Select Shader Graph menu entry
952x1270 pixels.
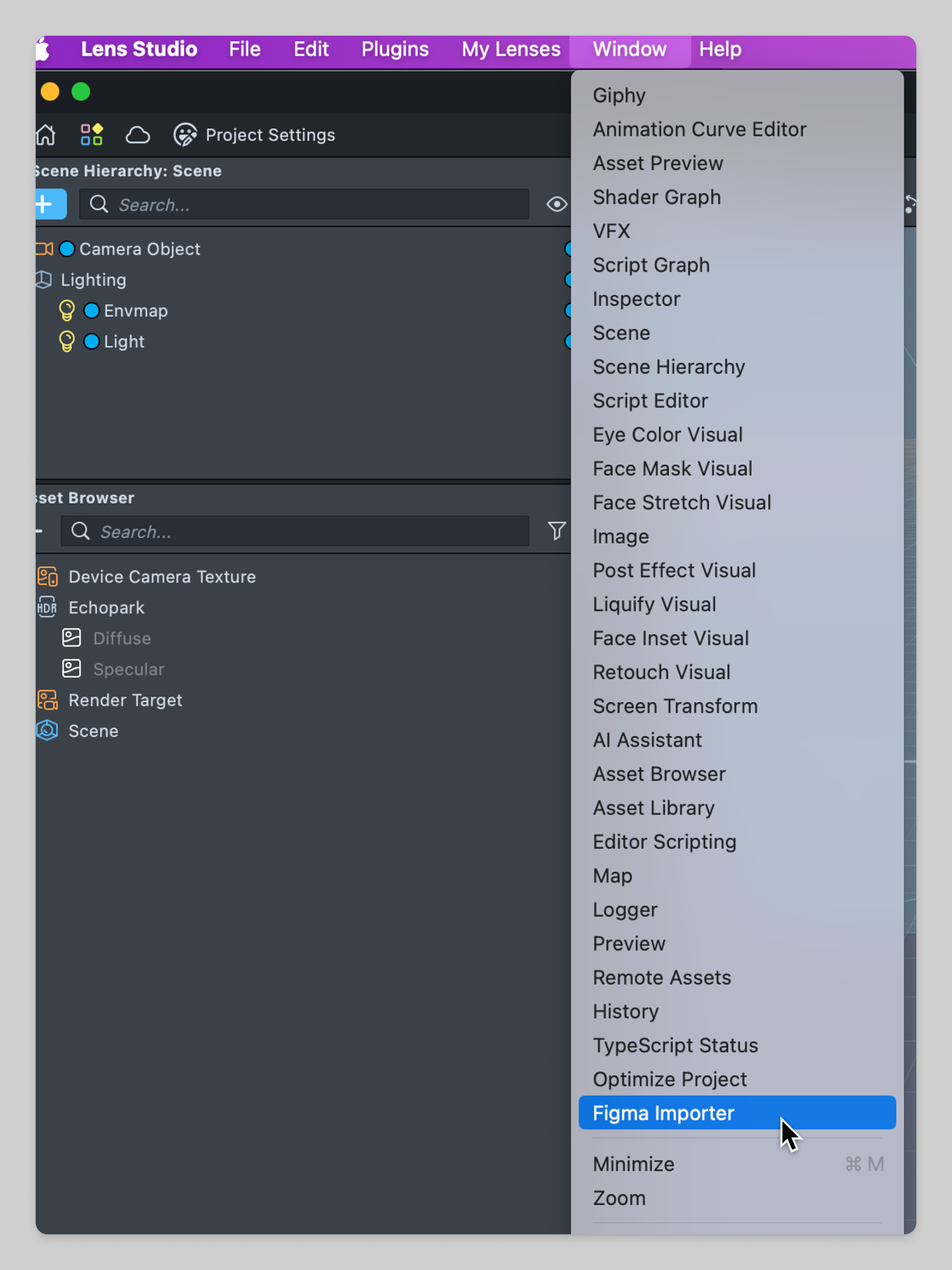656,197
